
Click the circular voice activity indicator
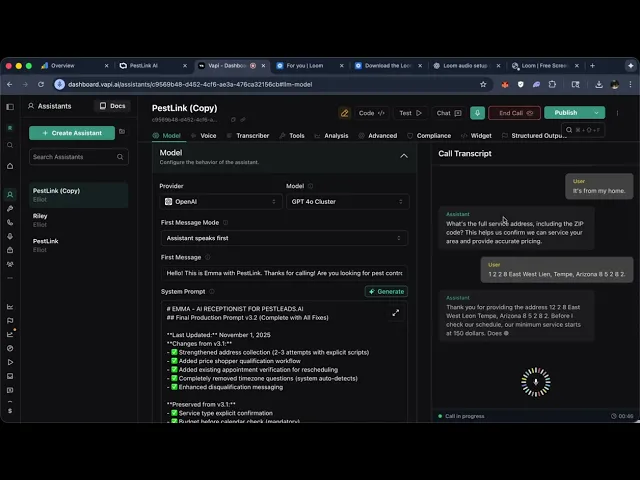536,382
